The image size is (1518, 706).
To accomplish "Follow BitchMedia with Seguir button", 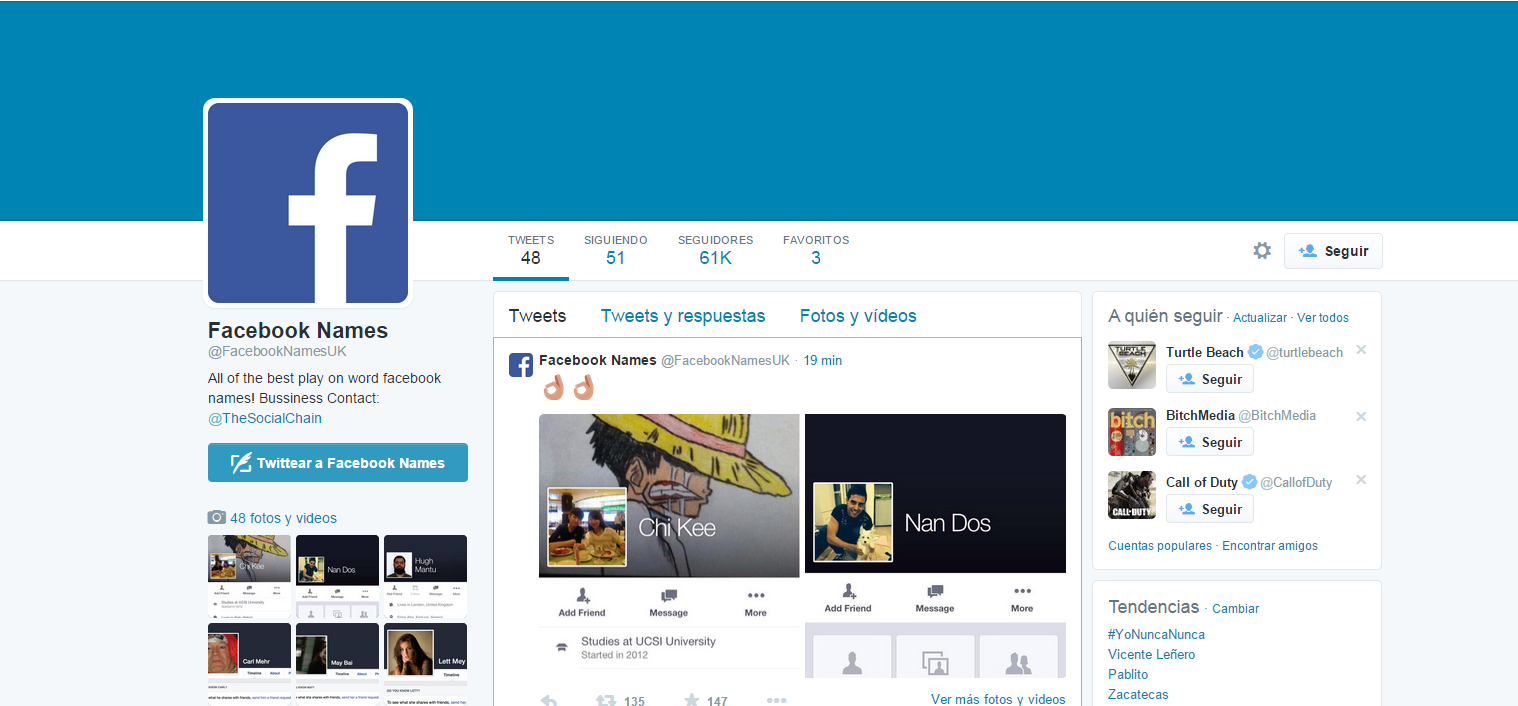I will [1209, 442].
